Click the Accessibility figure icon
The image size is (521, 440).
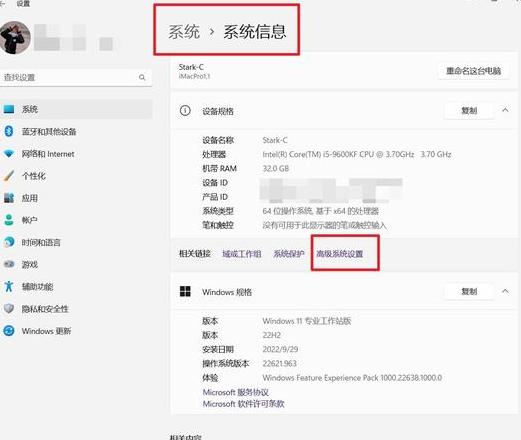click(9, 286)
